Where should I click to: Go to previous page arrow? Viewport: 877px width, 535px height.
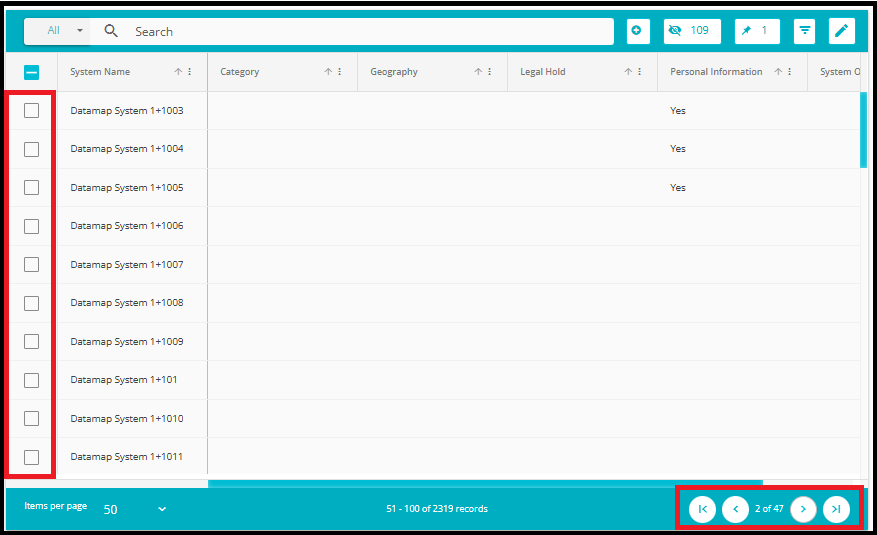click(735, 509)
